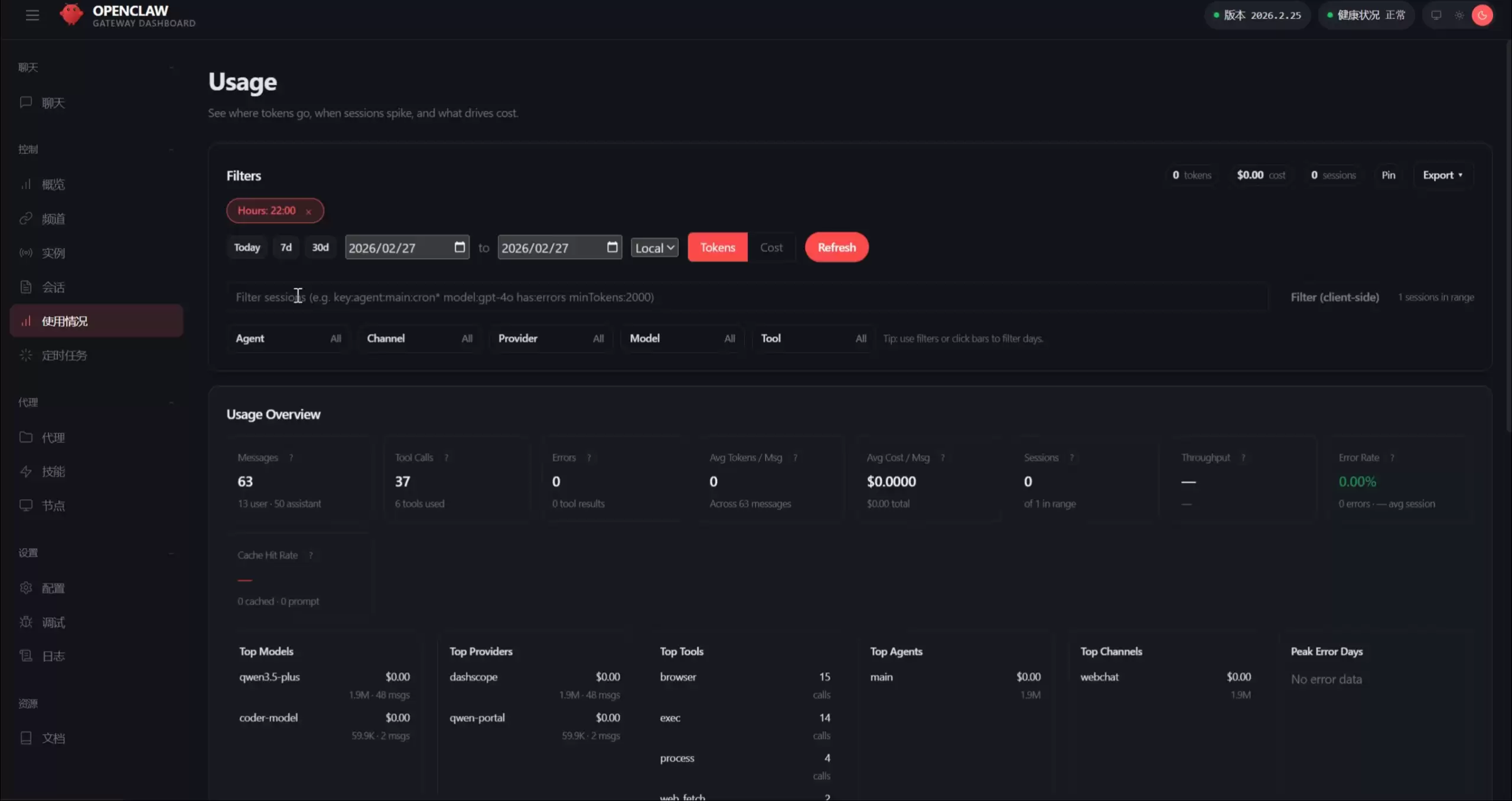Screen dimensions: 1512x801
Task: Open 调试 debug in the sidebar
Action: (53, 622)
